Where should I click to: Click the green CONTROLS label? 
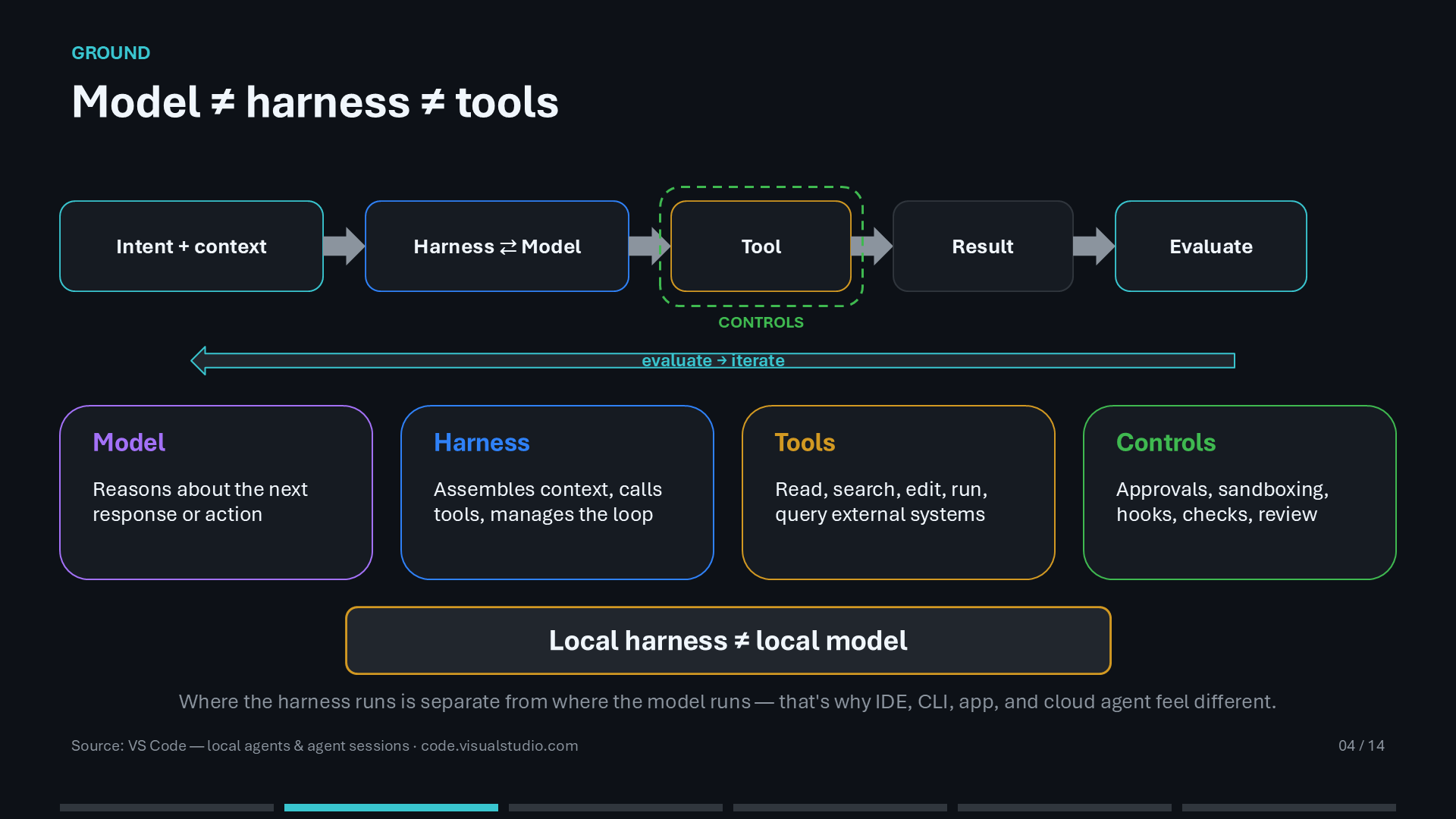761,322
